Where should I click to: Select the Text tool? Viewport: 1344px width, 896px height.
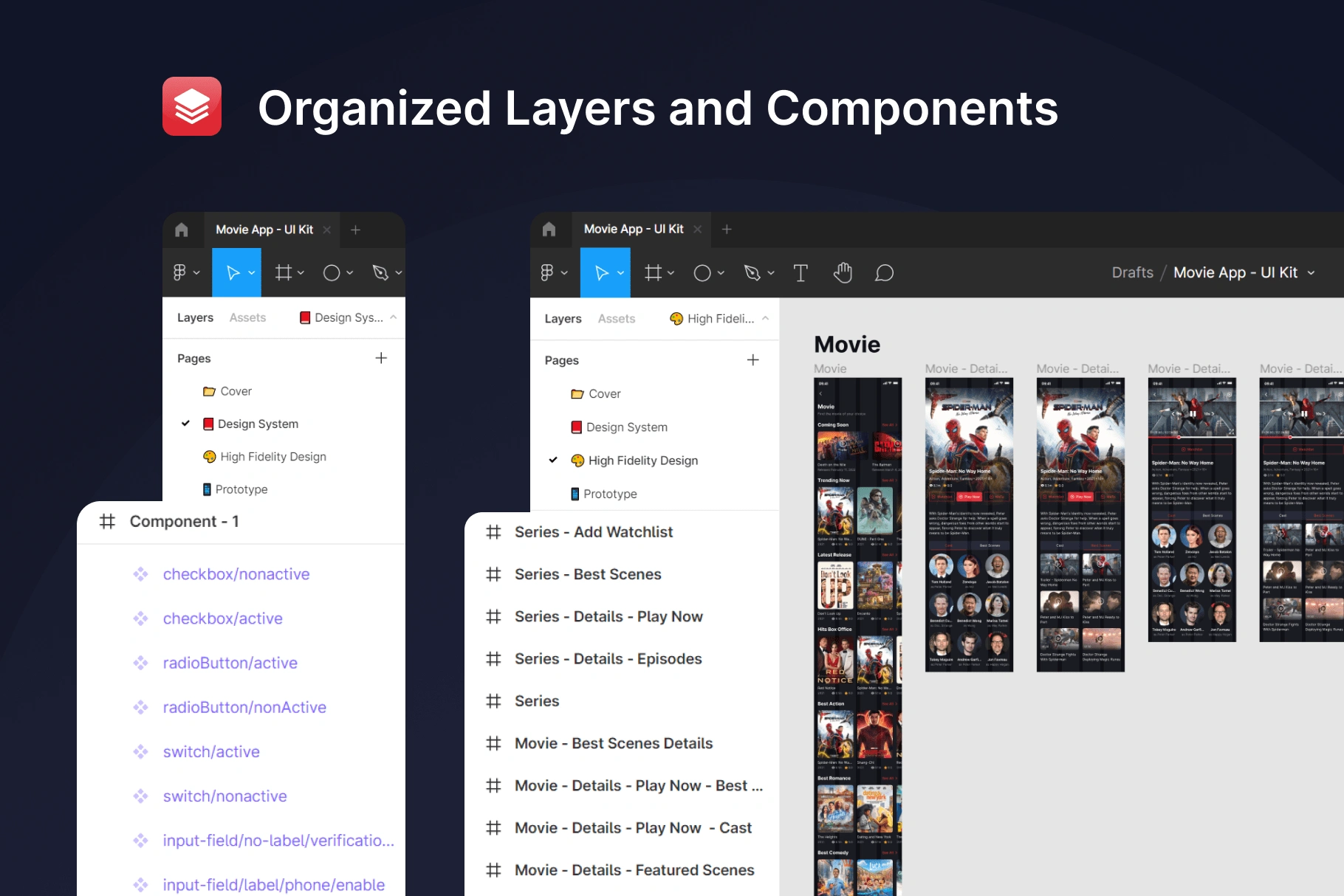[x=800, y=273]
